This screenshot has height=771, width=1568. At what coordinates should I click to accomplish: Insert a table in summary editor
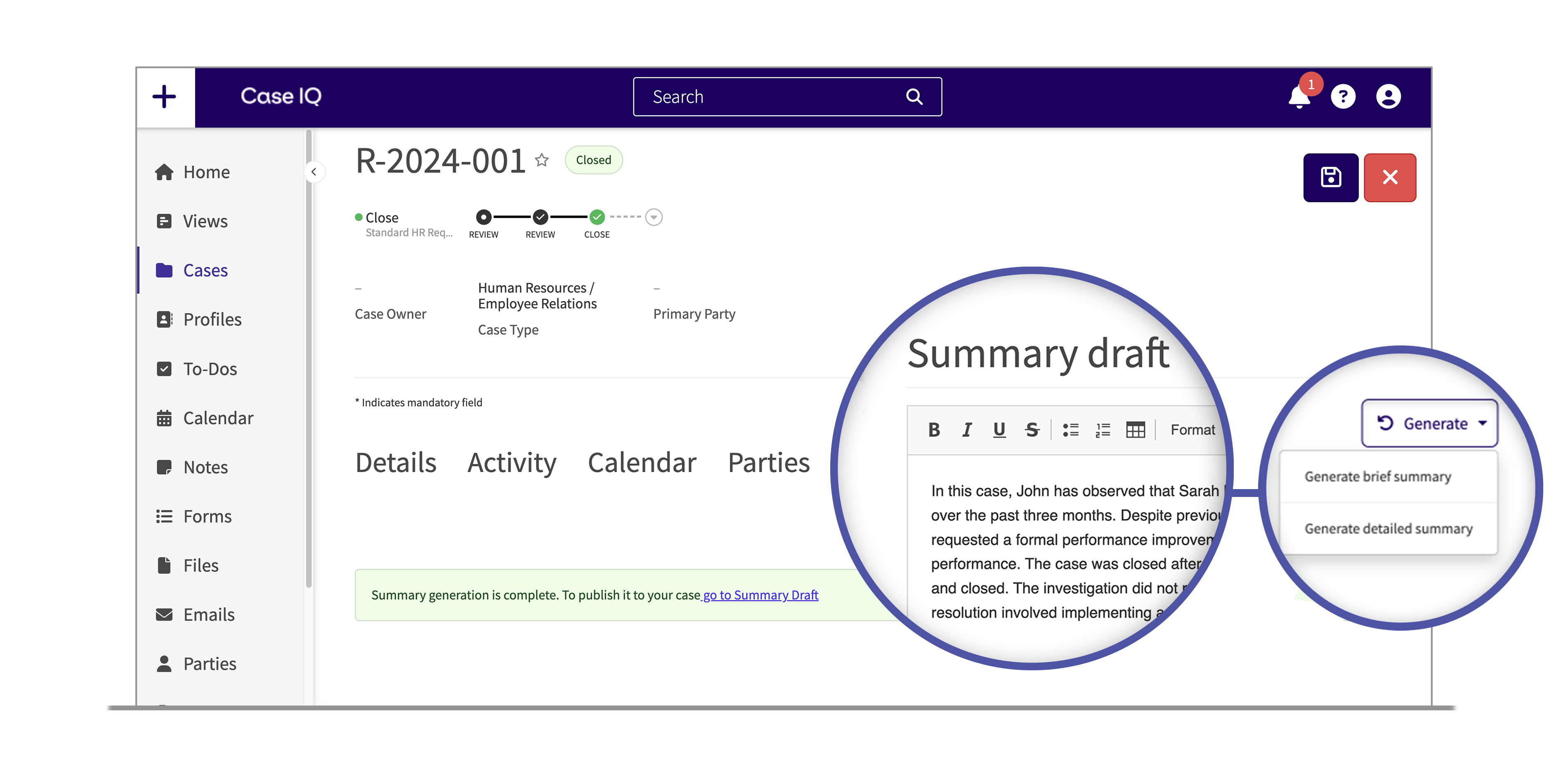coord(1135,430)
